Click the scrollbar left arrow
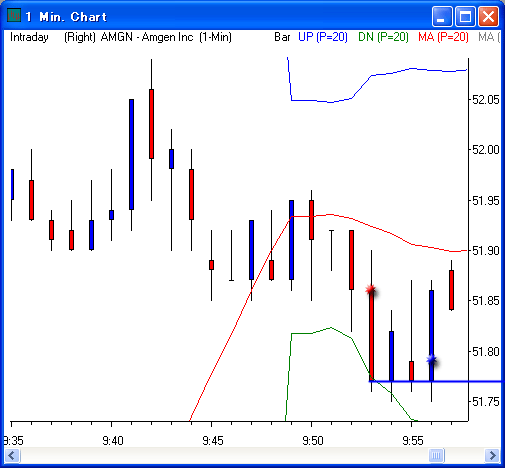This screenshot has height=468, width=505. pos(12,455)
